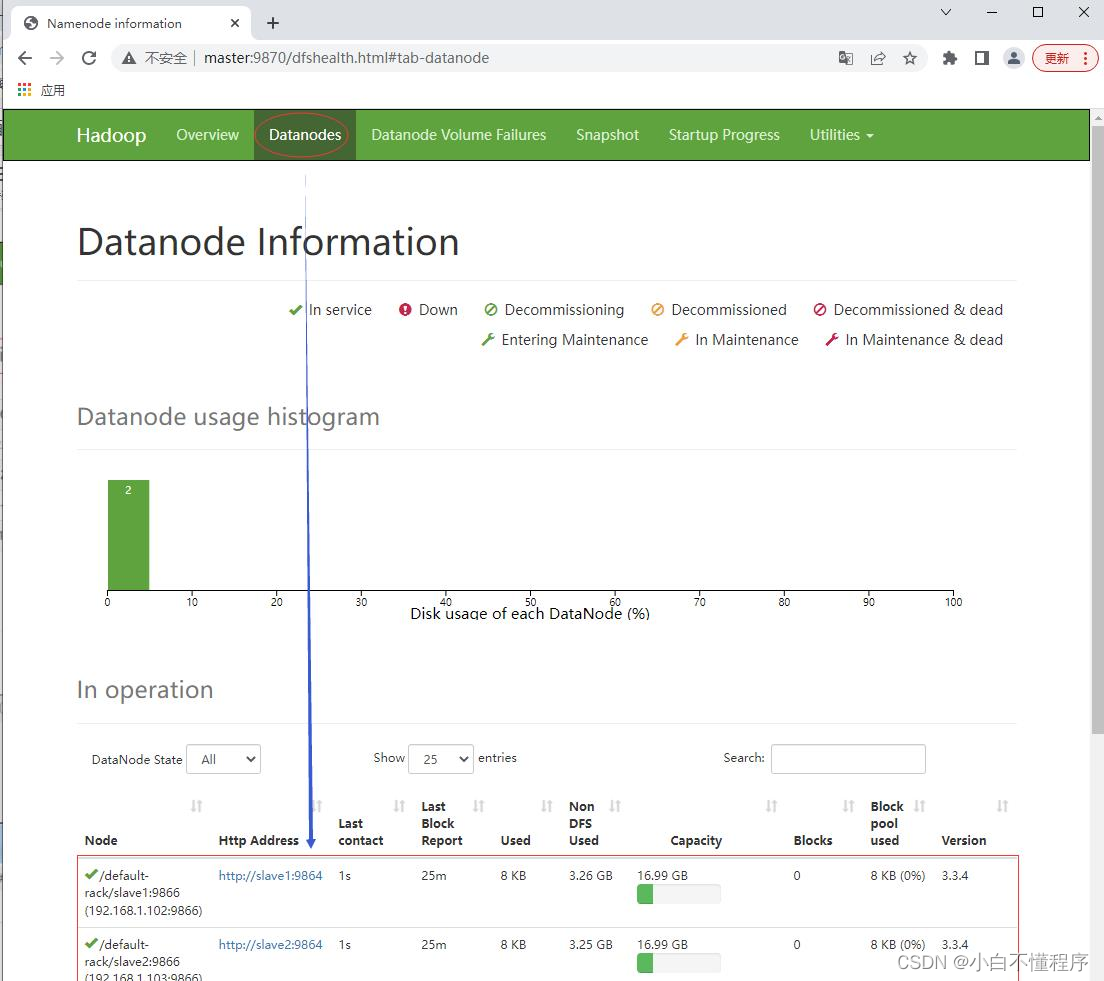Switch to the Overview tab
This screenshot has height=981, width=1104.
pos(207,135)
